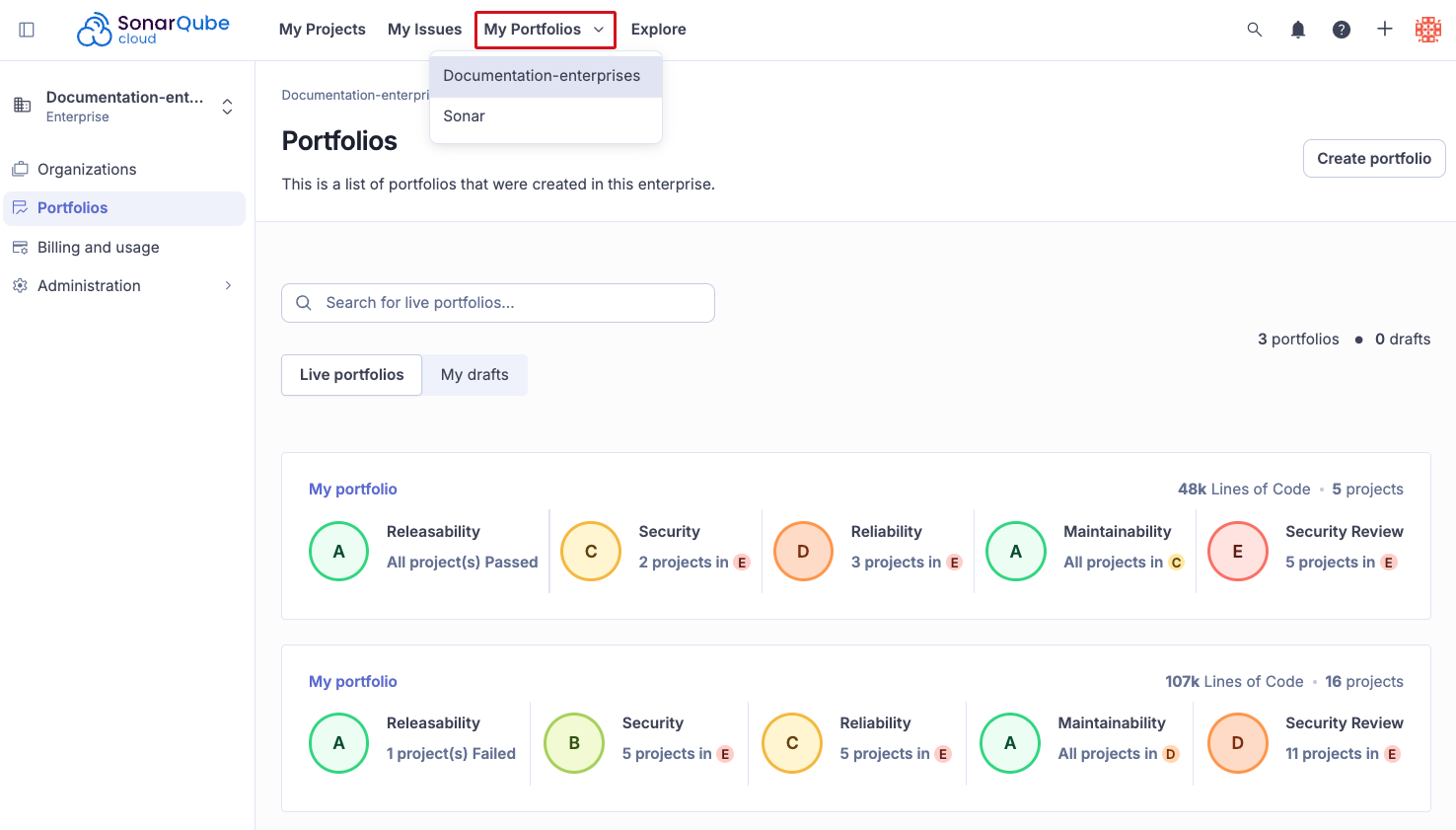The width and height of the screenshot is (1456, 830).
Task: Open the first My portfolio link (48k lines)
Action: pyautogui.click(x=353, y=489)
